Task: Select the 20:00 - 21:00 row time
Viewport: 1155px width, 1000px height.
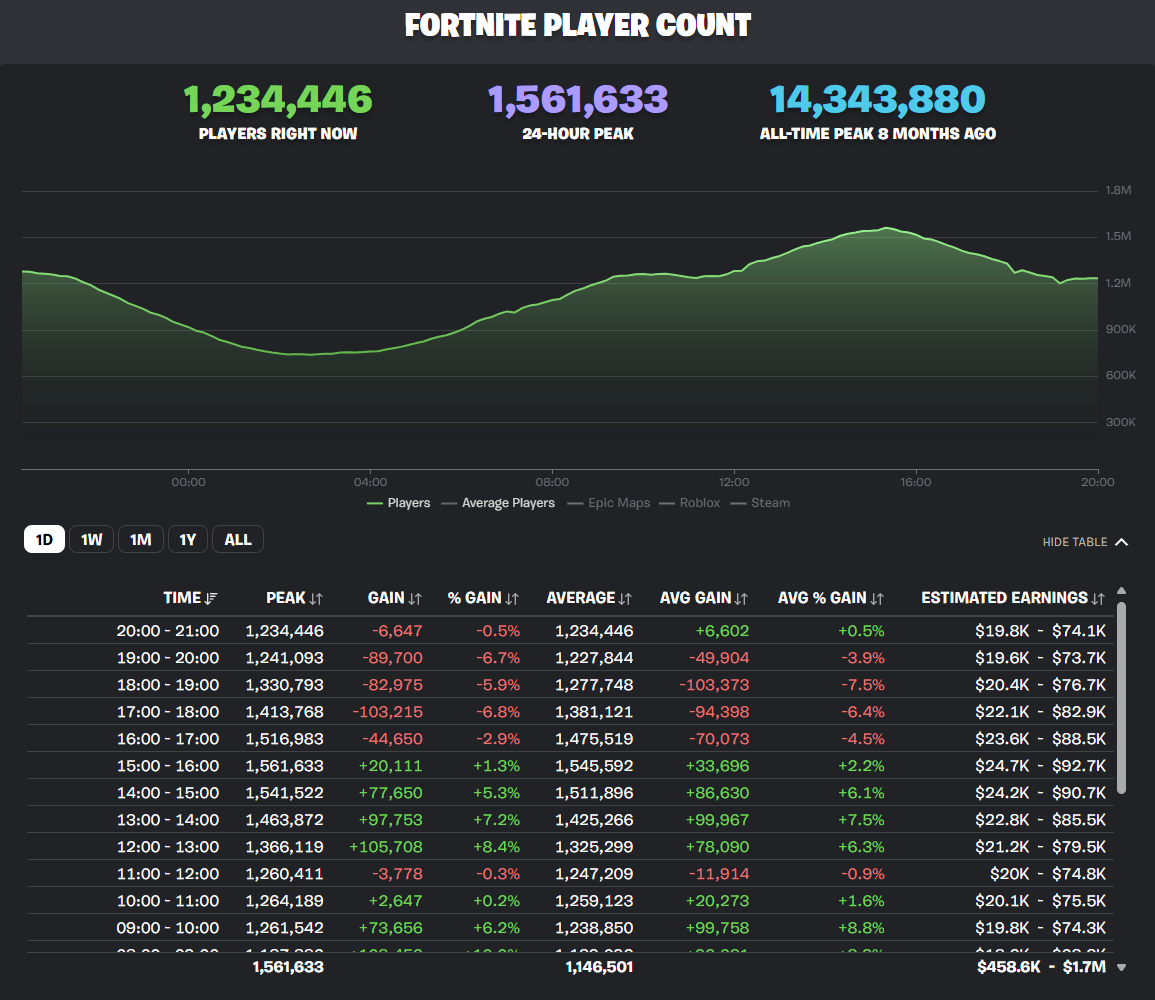Action: tap(168, 631)
